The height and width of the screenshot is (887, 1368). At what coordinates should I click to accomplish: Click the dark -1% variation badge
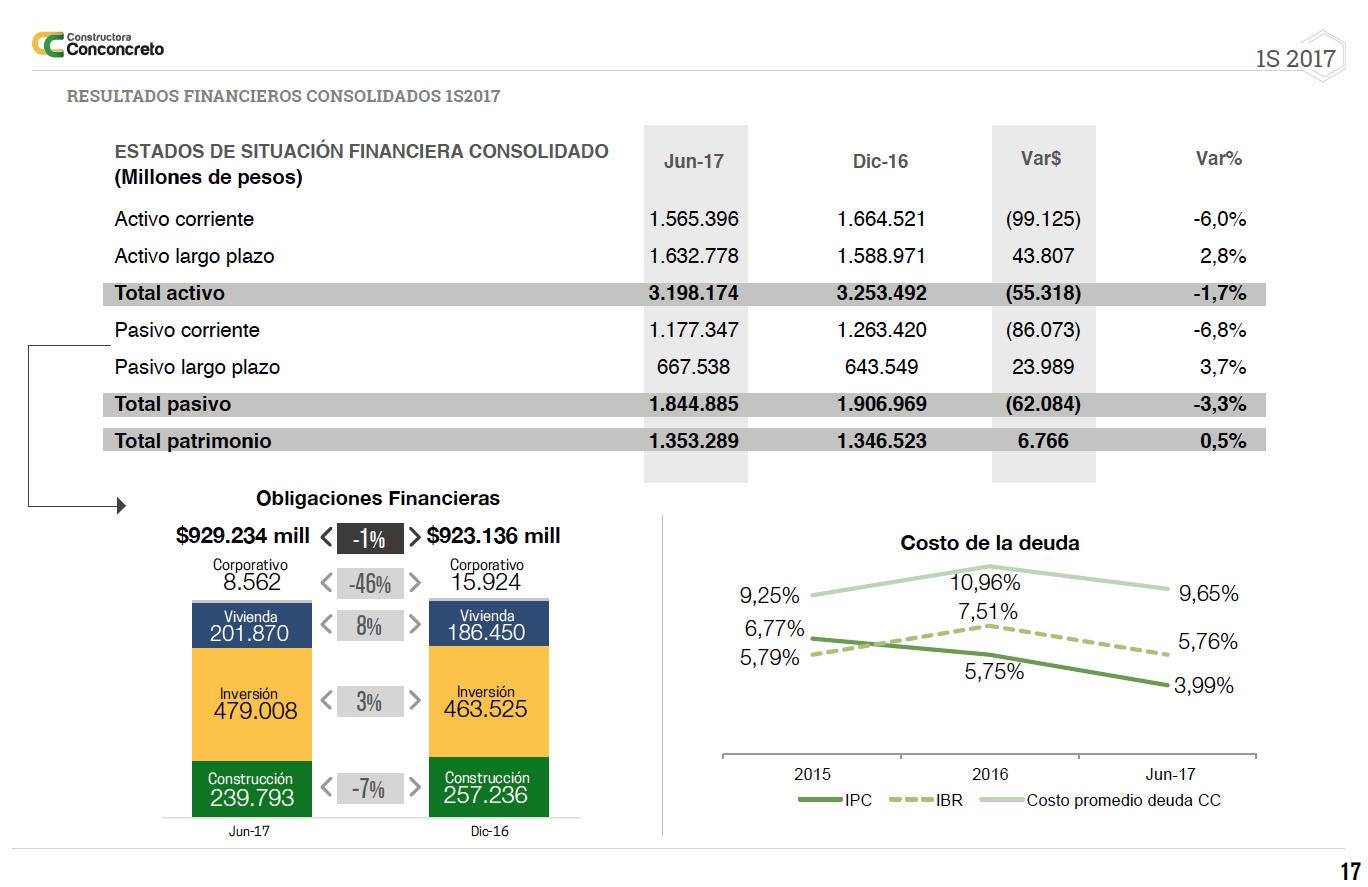point(370,539)
